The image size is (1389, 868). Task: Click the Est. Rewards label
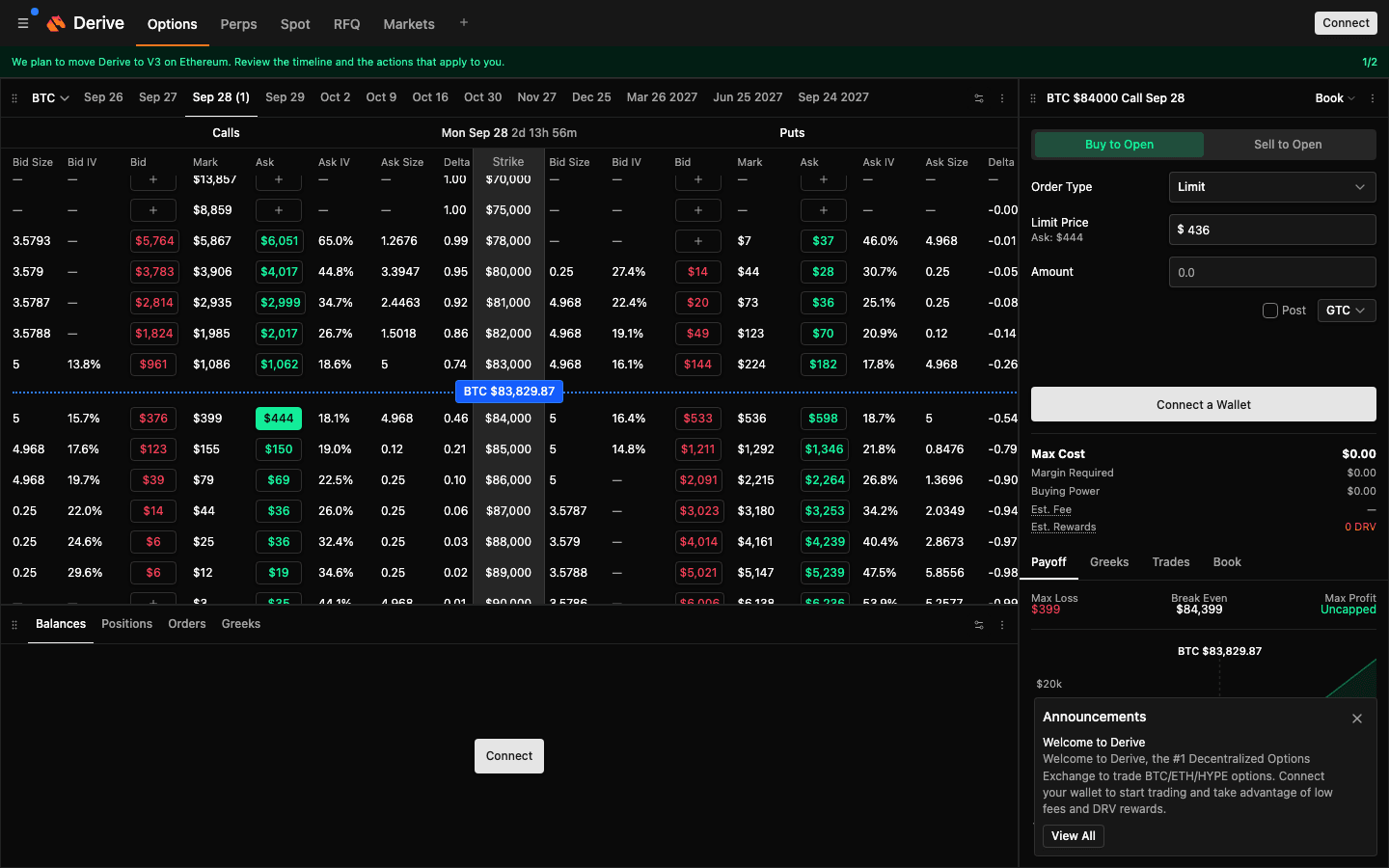1063,528
